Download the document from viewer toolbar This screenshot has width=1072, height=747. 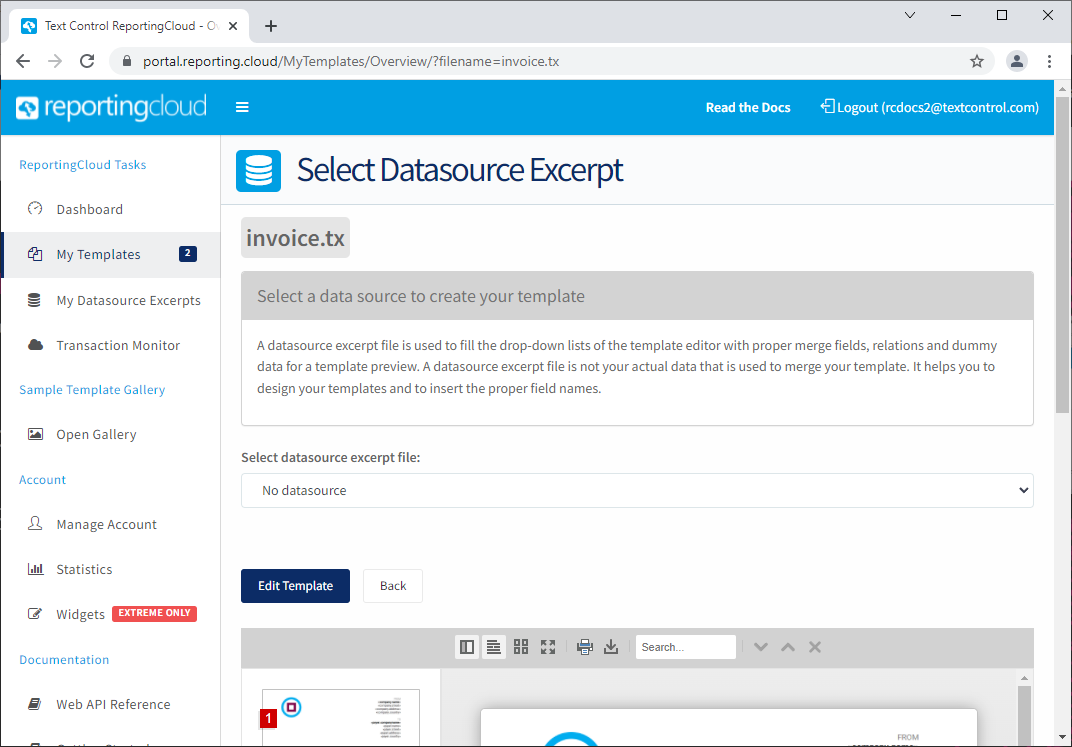[611, 647]
